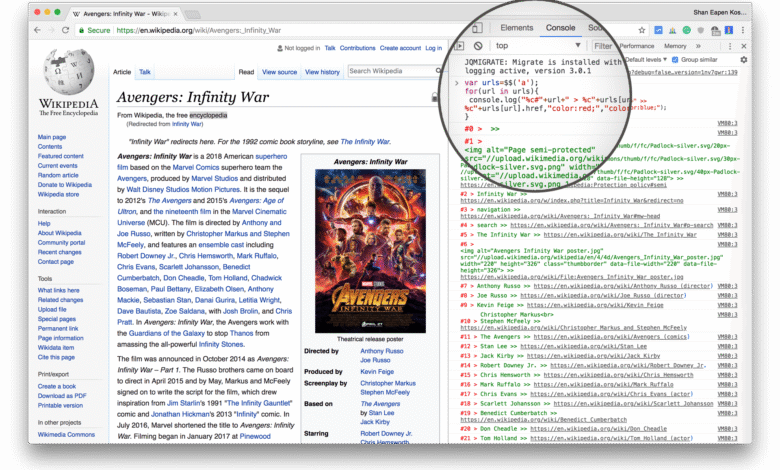Open the Infinity War poster thumbnail
The width and height of the screenshot is (780, 470).
click(370, 251)
